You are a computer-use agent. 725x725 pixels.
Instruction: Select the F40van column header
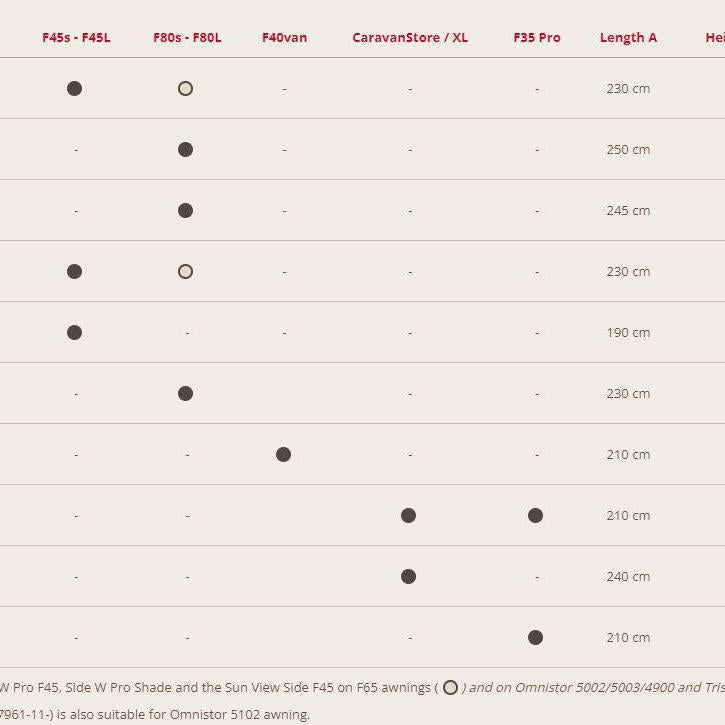click(x=284, y=38)
